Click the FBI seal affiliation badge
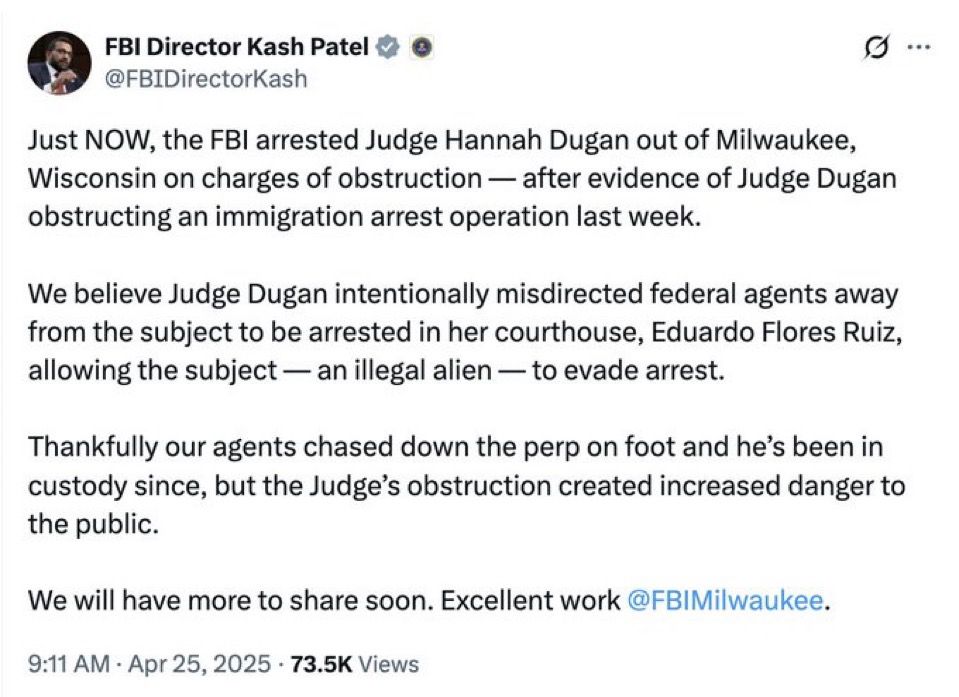Image resolution: width=959 pixels, height=697 pixels. [x=422, y=47]
